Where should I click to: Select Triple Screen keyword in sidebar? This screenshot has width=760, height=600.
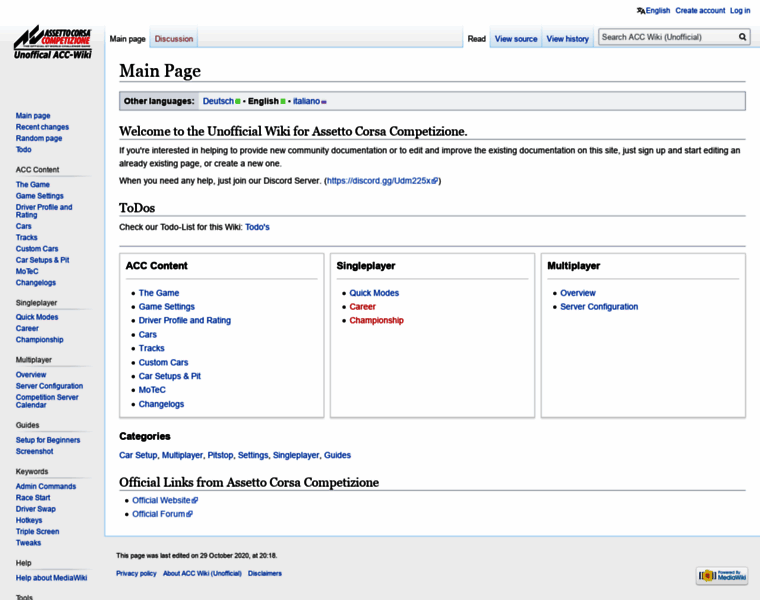click(37, 532)
